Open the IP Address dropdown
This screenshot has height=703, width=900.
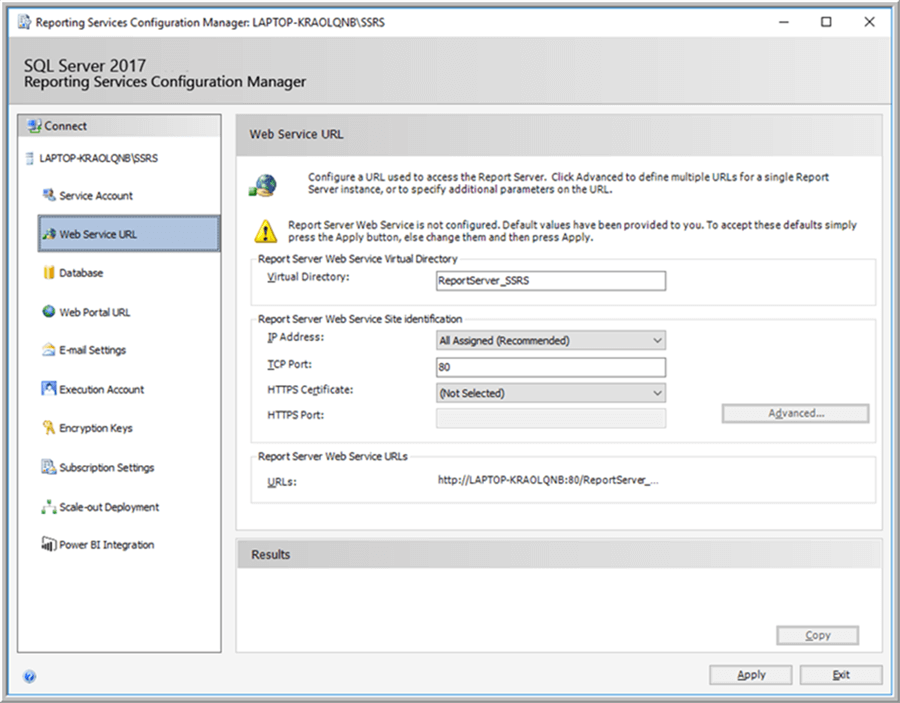click(x=551, y=340)
